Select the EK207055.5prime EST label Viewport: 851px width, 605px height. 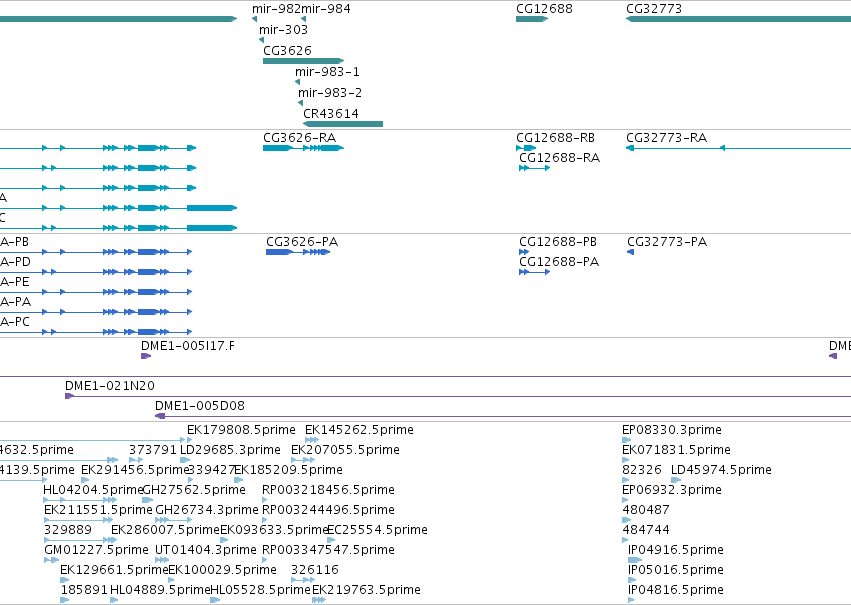(x=345, y=450)
